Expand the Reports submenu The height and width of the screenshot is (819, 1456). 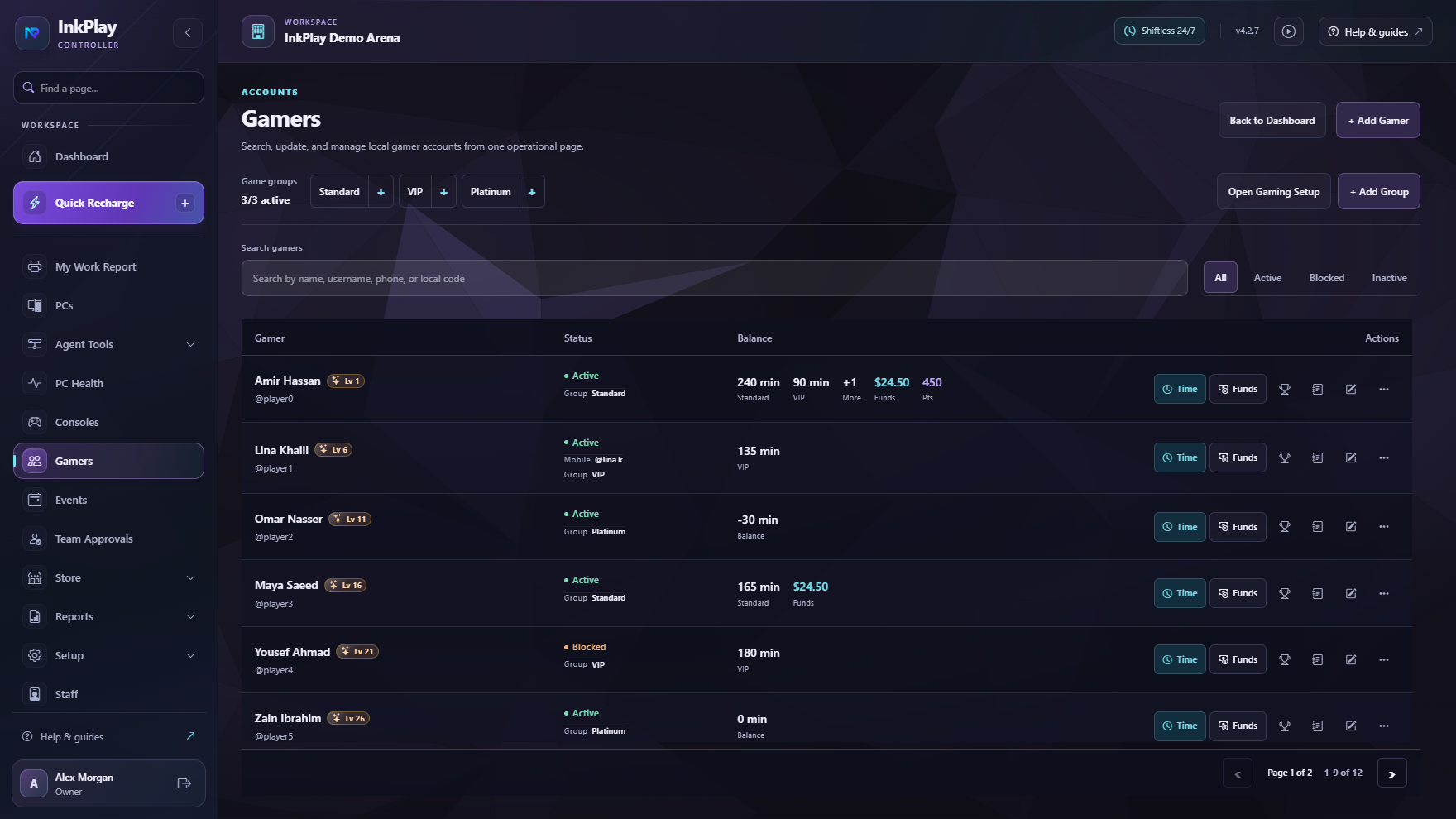[x=191, y=616]
